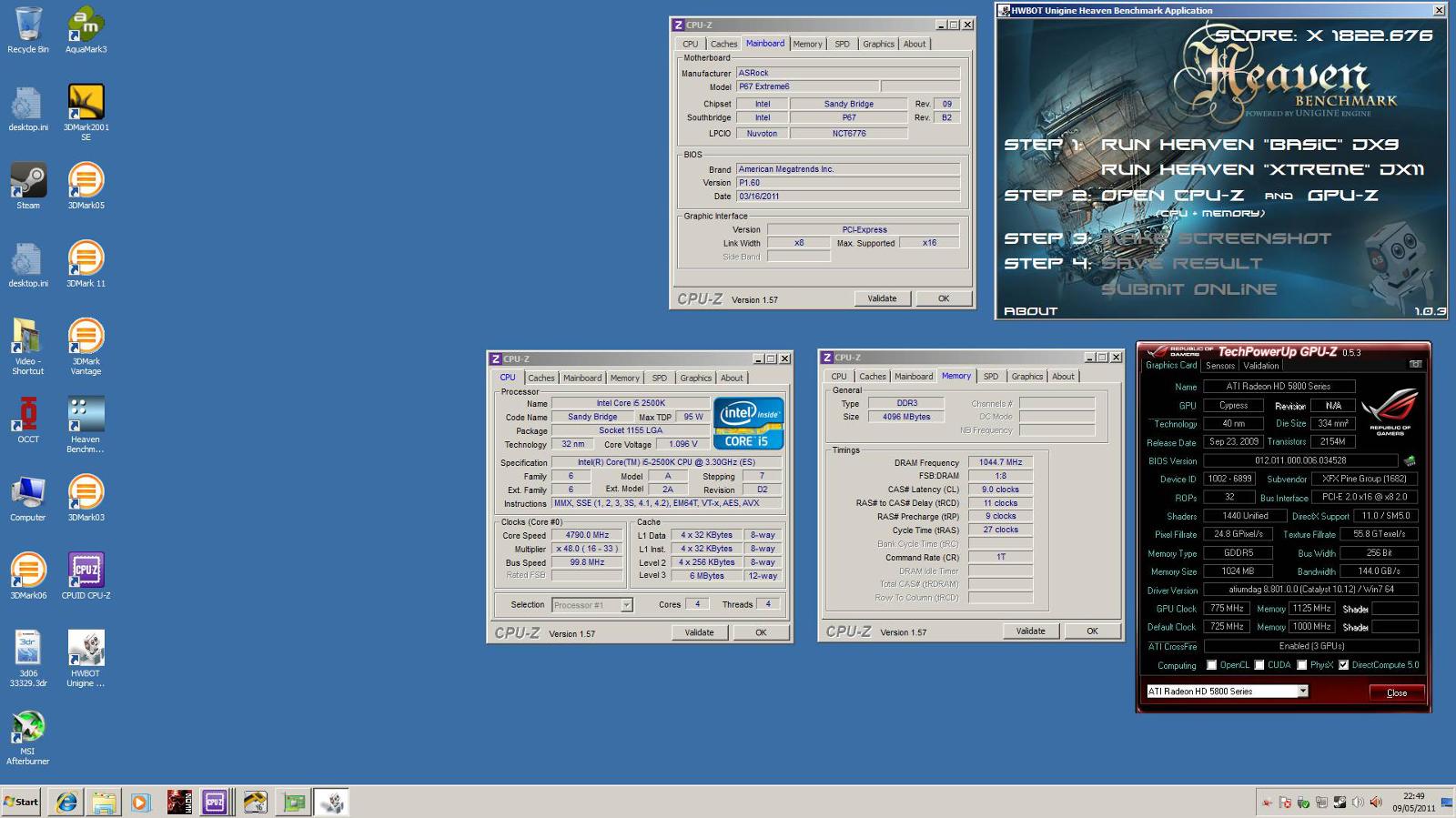Screen dimensions: 1456x818
Task: Click the volume speaker icon in system tray
Action: pyautogui.click(x=1358, y=802)
